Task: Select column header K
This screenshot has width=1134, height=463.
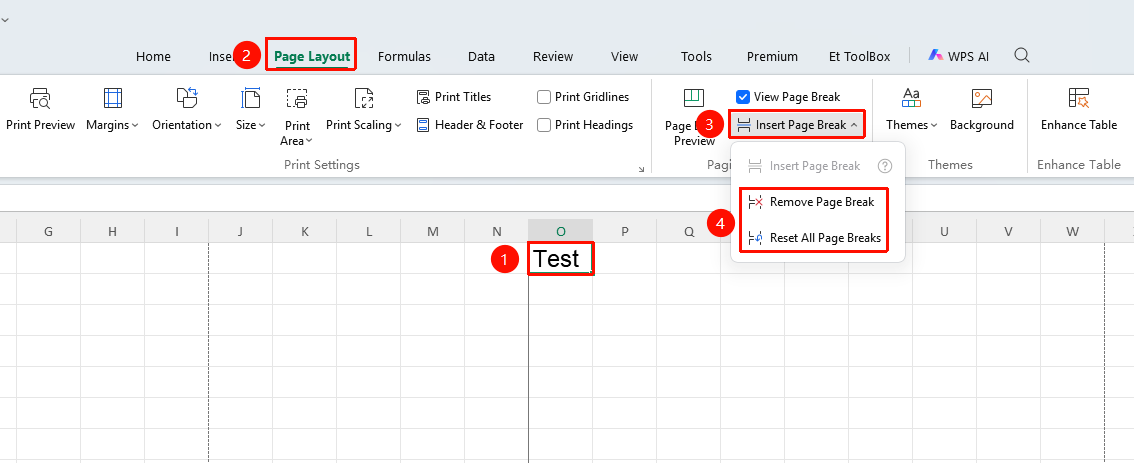Action: pyautogui.click(x=304, y=232)
